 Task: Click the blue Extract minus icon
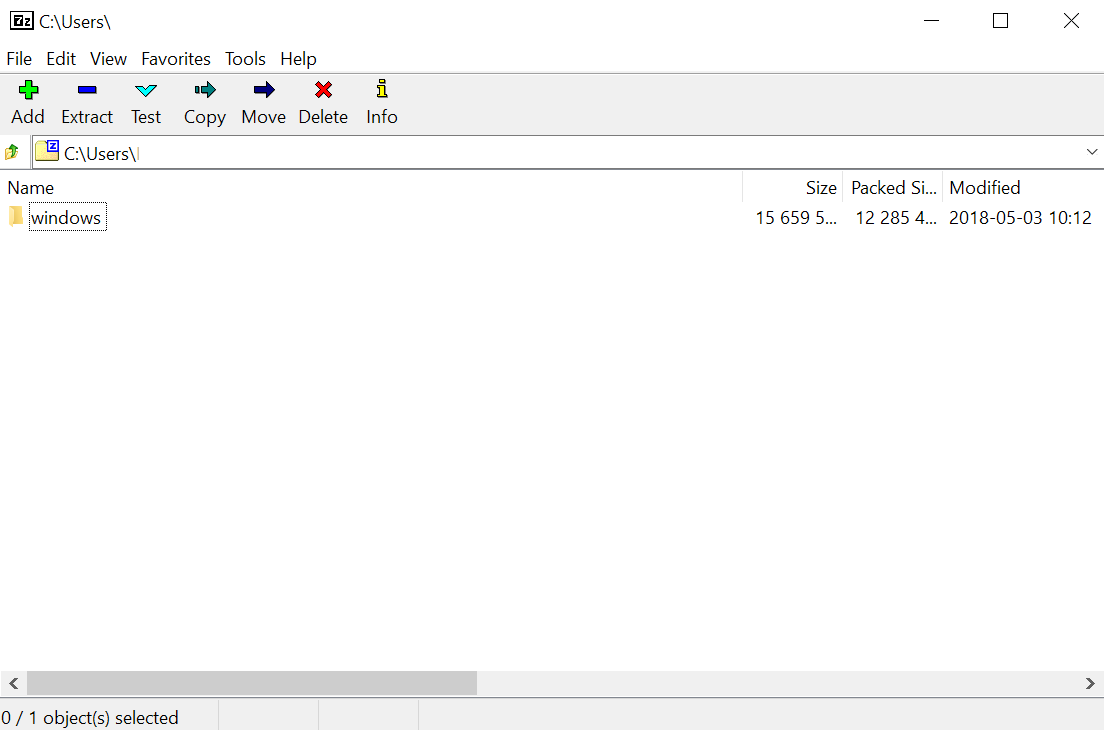[87, 90]
